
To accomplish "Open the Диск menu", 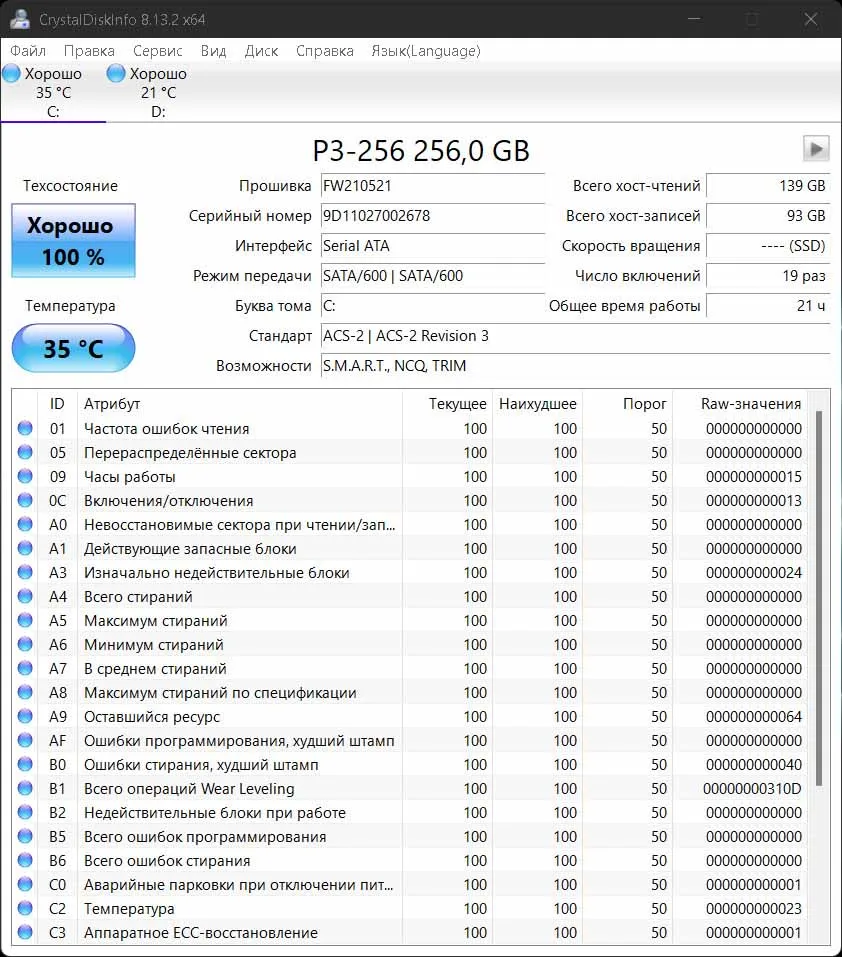I will (x=261, y=51).
